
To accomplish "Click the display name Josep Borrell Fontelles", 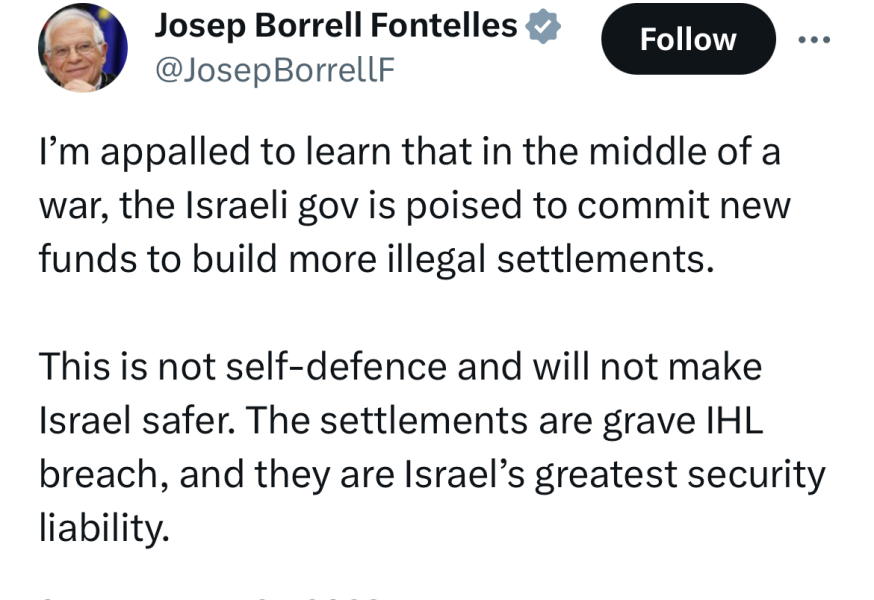I will (x=336, y=26).
